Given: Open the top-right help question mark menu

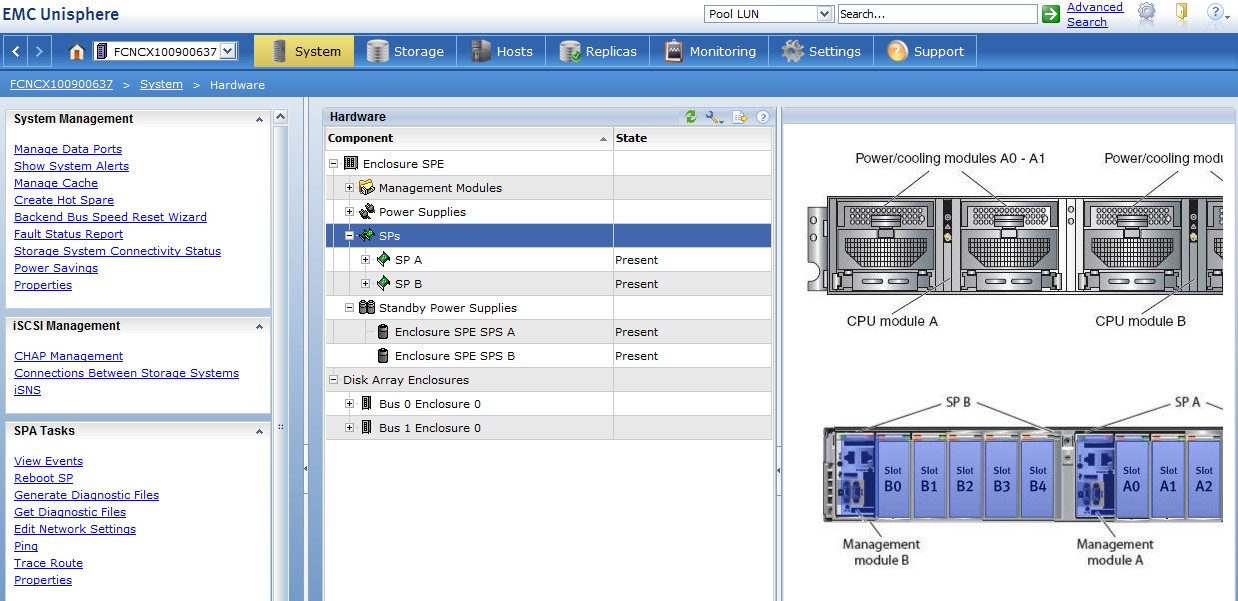Looking at the screenshot, I should click(x=1216, y=12).
